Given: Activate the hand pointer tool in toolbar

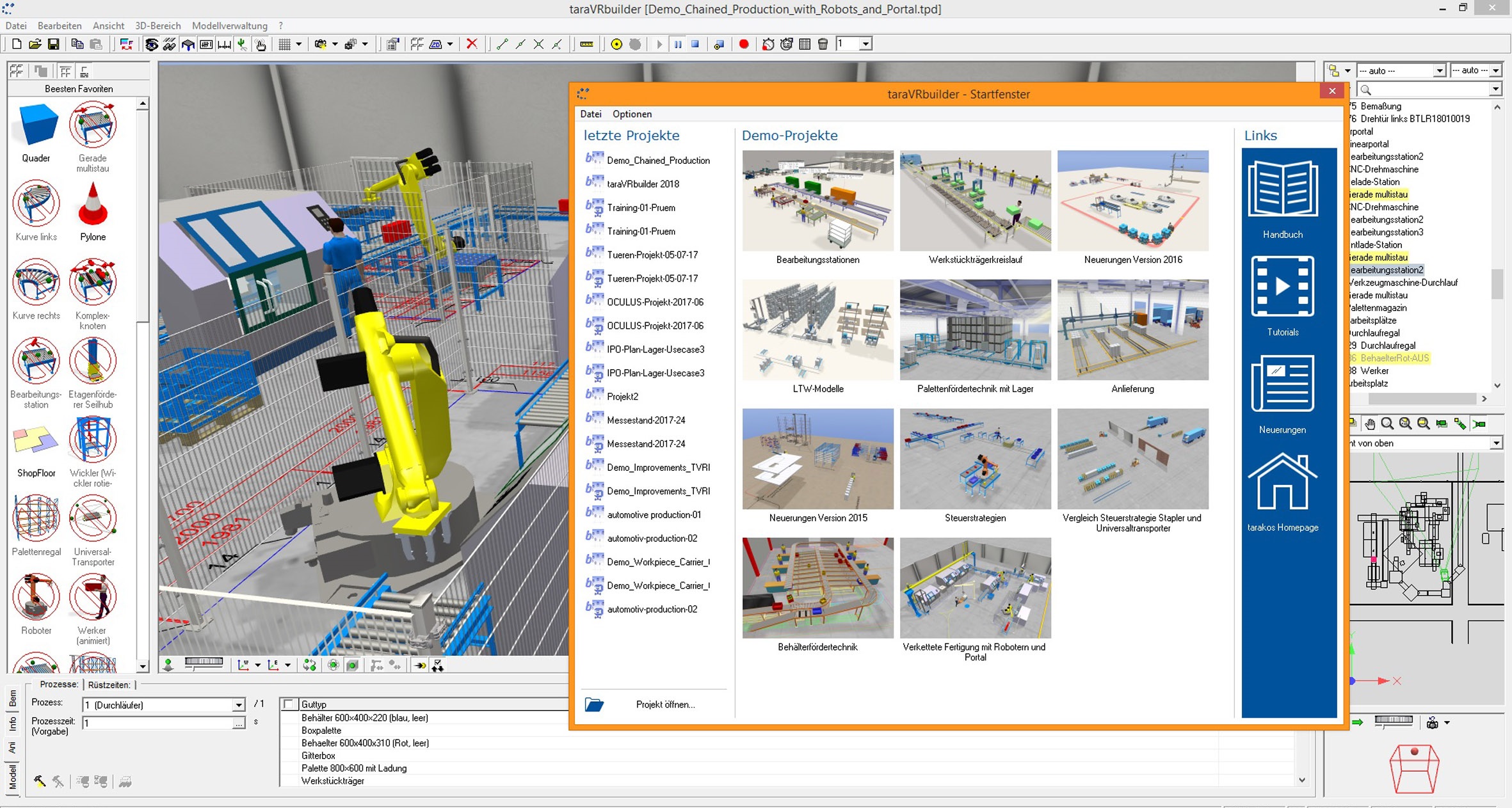Looking at the screenshot, I should [x=261, y=44].
